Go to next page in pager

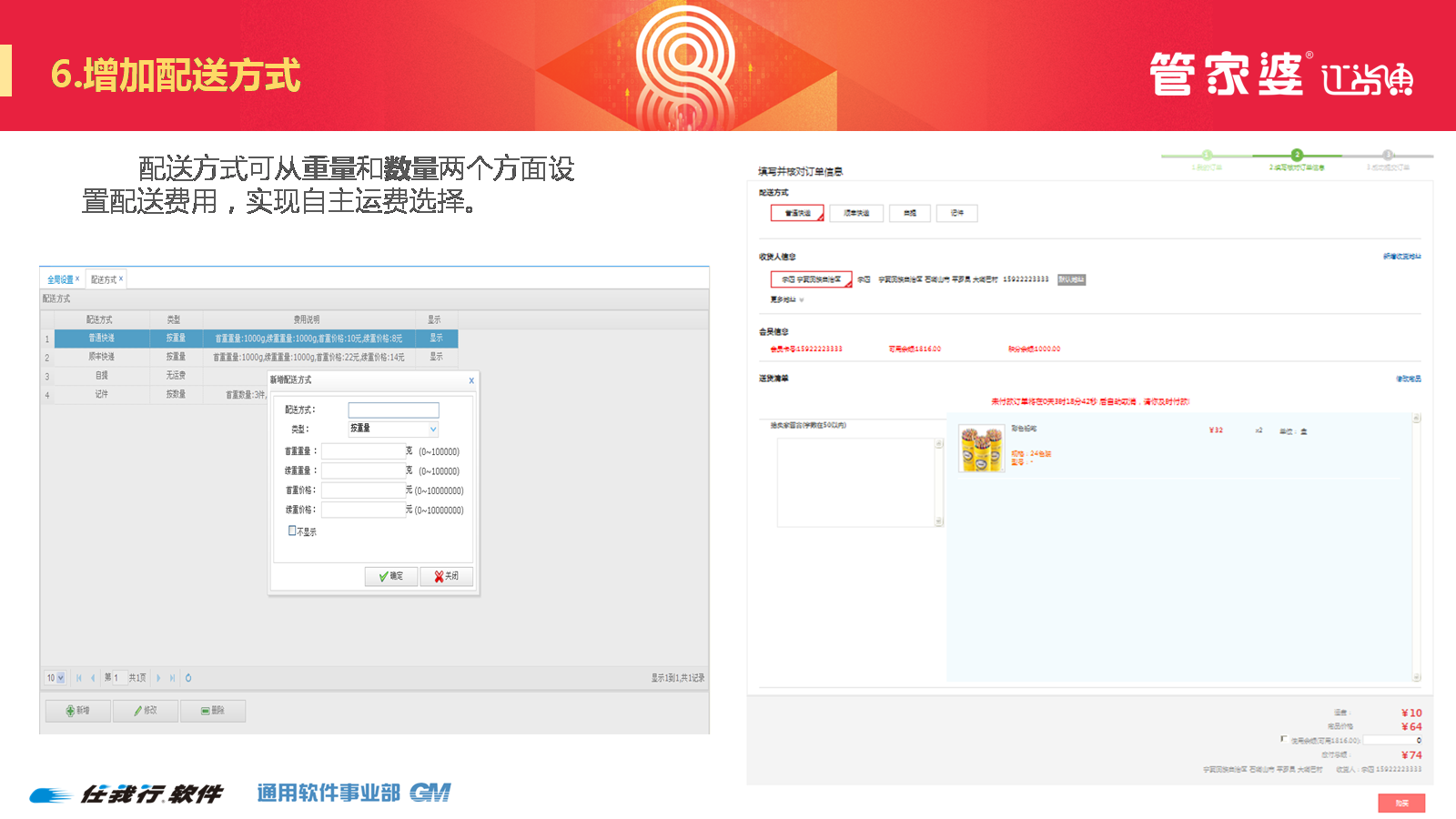(x=158, y=678)
